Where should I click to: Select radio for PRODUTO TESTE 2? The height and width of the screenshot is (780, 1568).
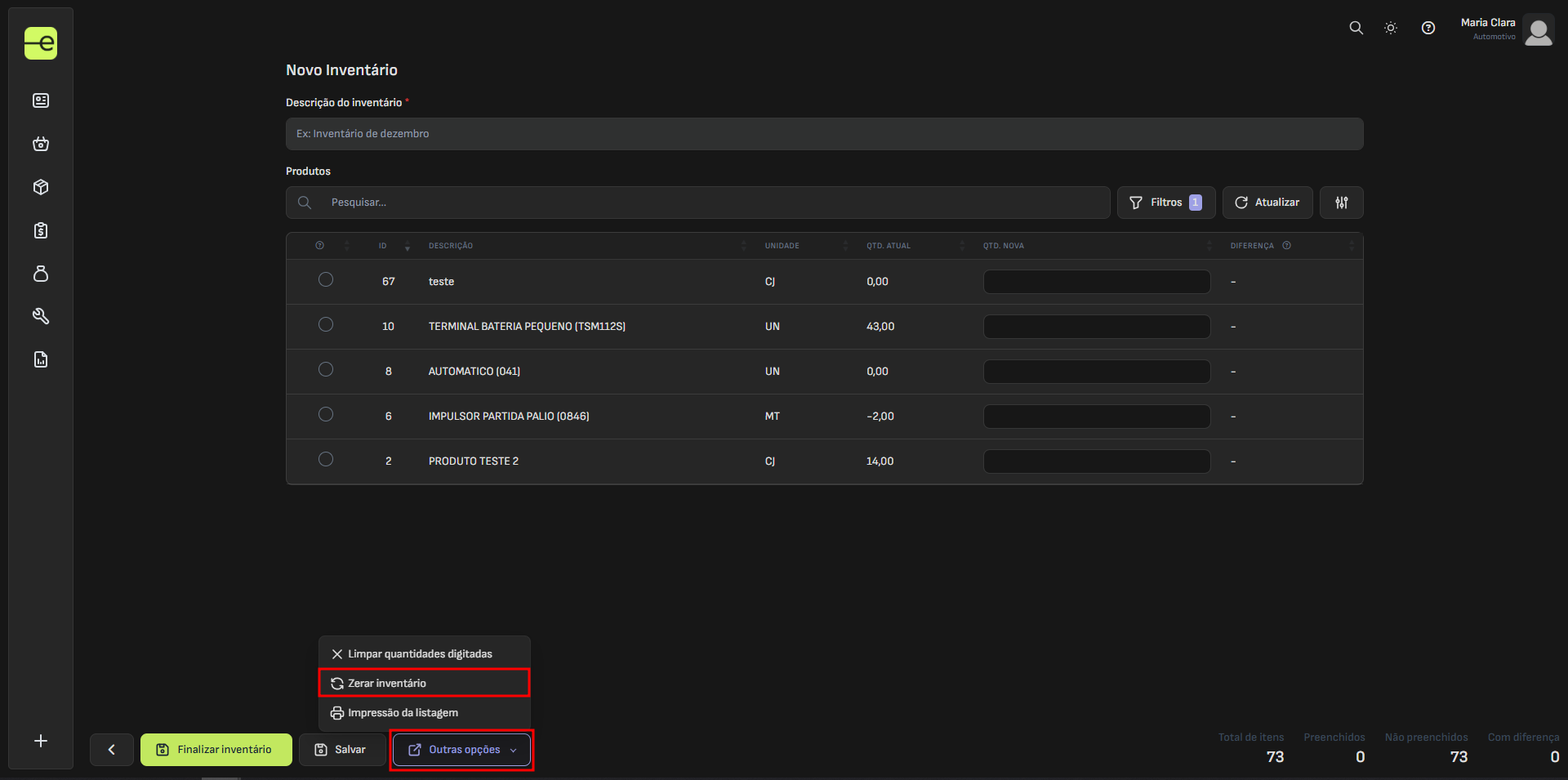pos(326,460)
